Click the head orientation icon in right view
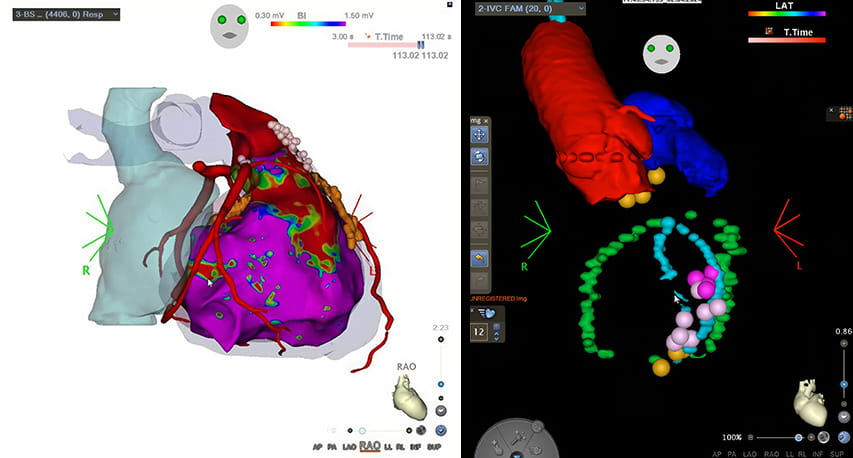The width and height of the screenshot is (853, 458). click(x=661, y=53)
